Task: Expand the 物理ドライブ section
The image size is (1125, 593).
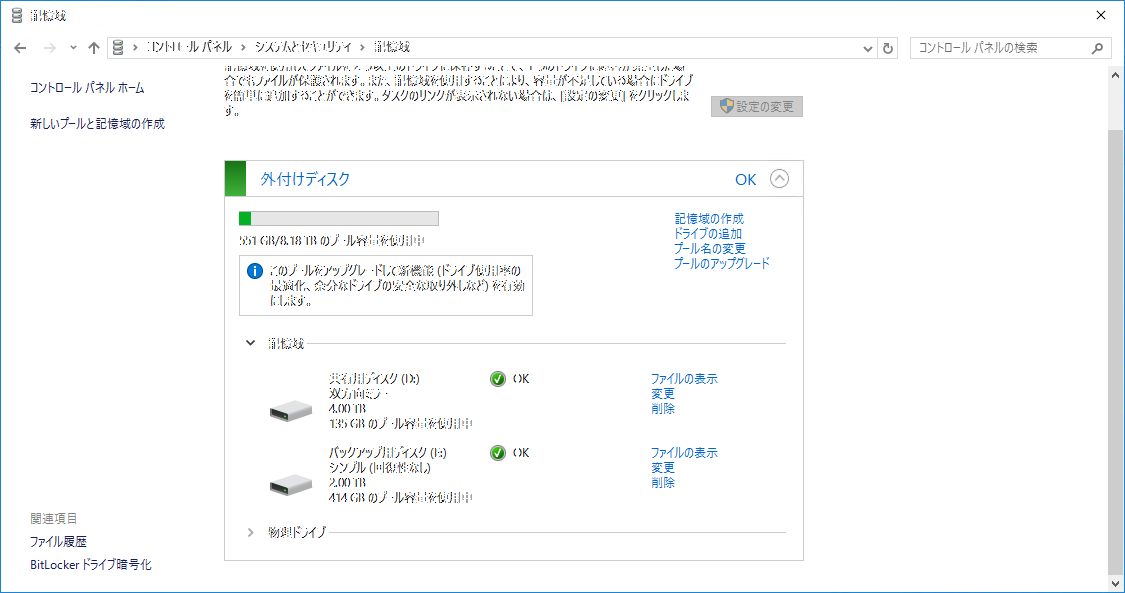Action: (250, 532)
